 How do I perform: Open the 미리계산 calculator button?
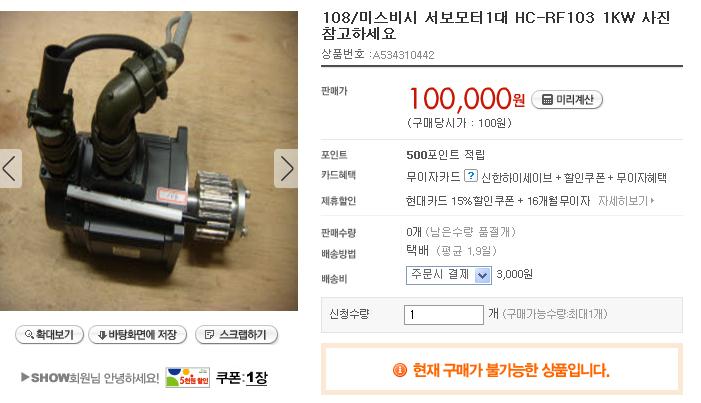[567, 100]
